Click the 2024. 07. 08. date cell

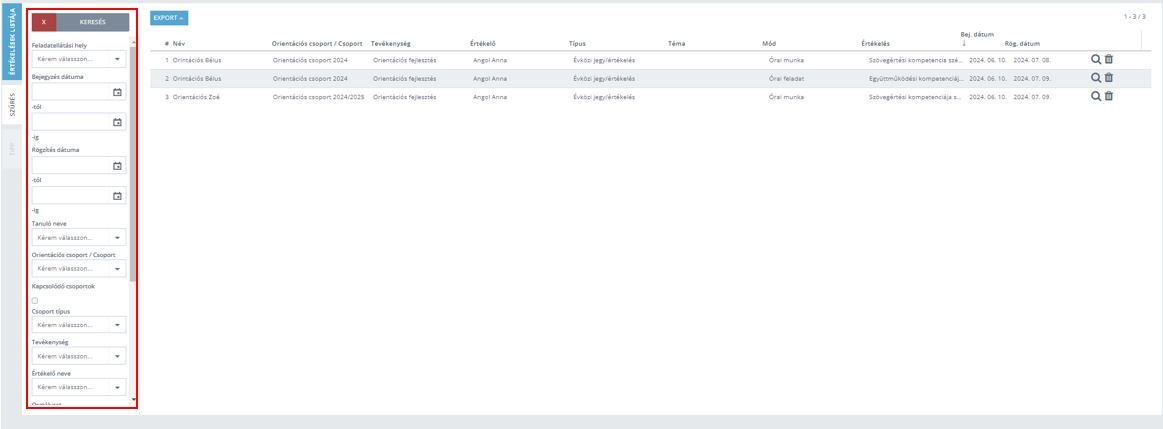(x=1032, y=59)
